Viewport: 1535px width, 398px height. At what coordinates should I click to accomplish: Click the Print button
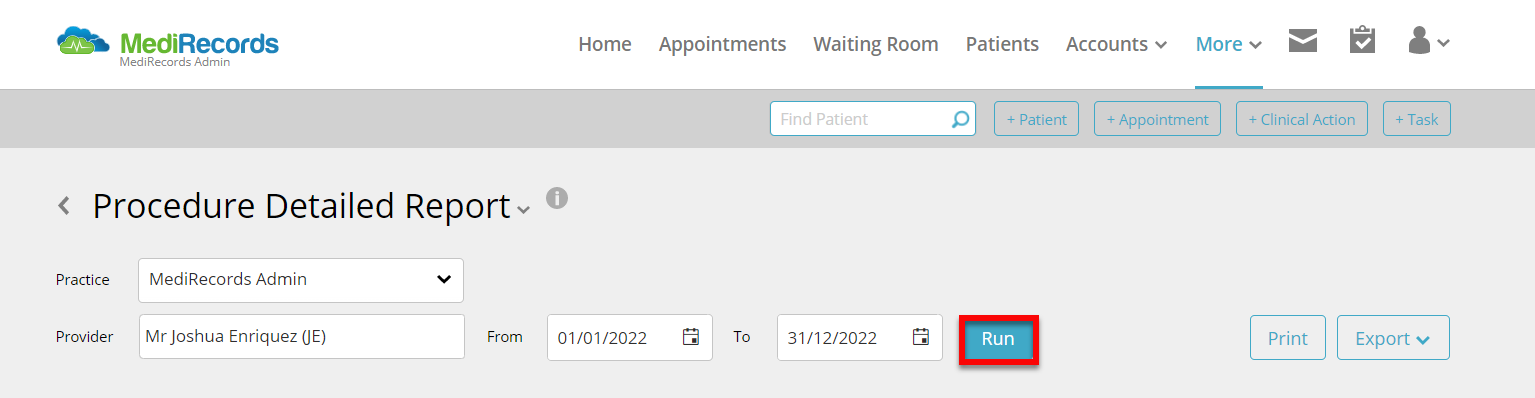tap(1288, 338)
